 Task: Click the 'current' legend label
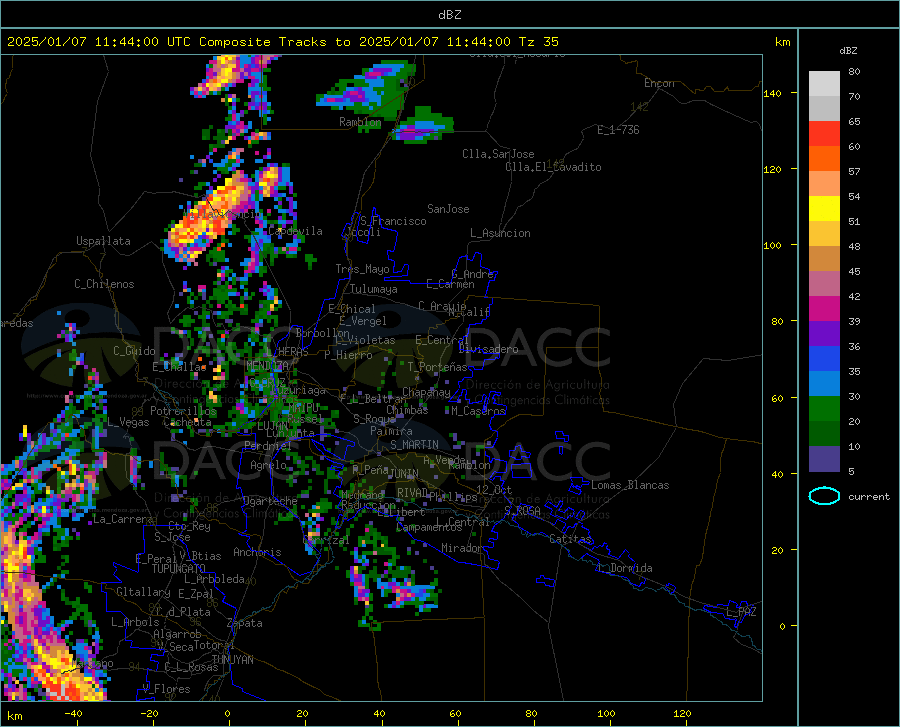(869, 496)
